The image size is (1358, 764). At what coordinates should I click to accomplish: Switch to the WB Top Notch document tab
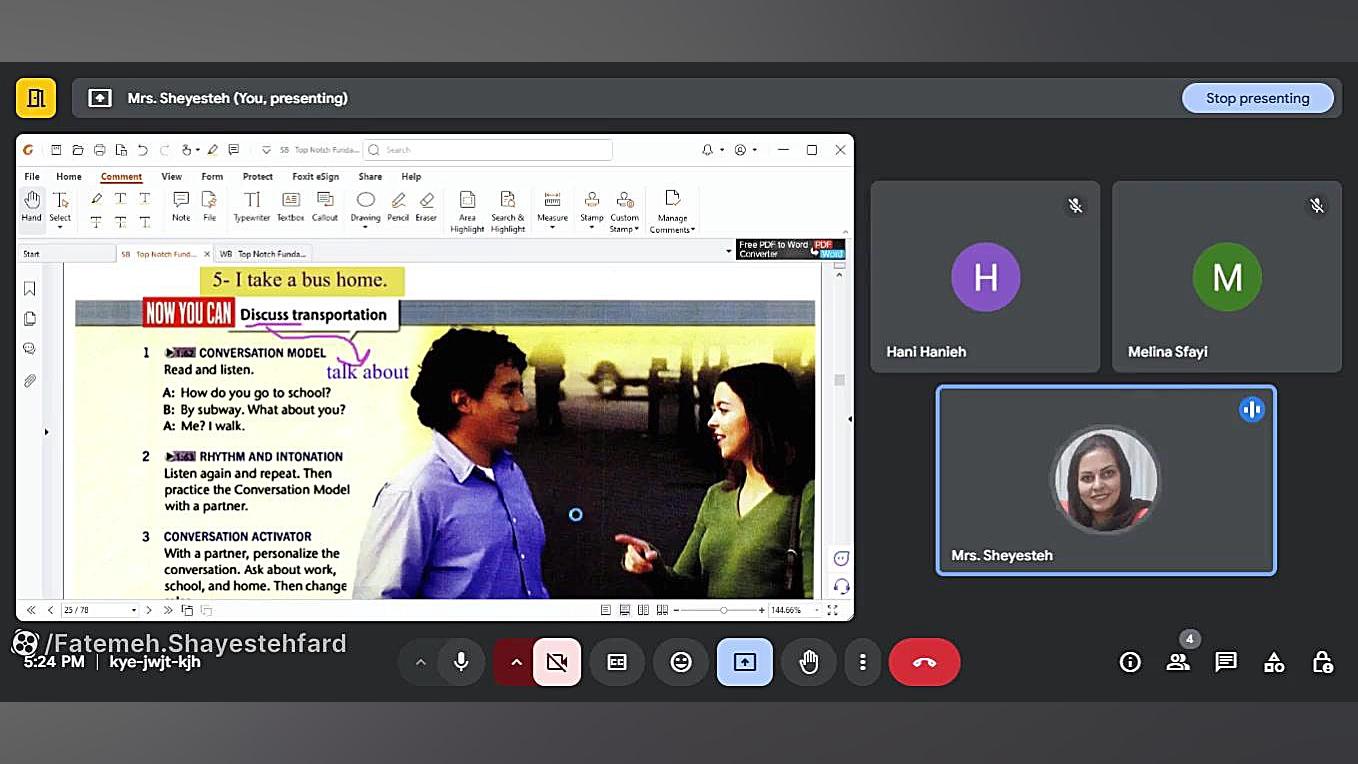click(x=263, y=254)
